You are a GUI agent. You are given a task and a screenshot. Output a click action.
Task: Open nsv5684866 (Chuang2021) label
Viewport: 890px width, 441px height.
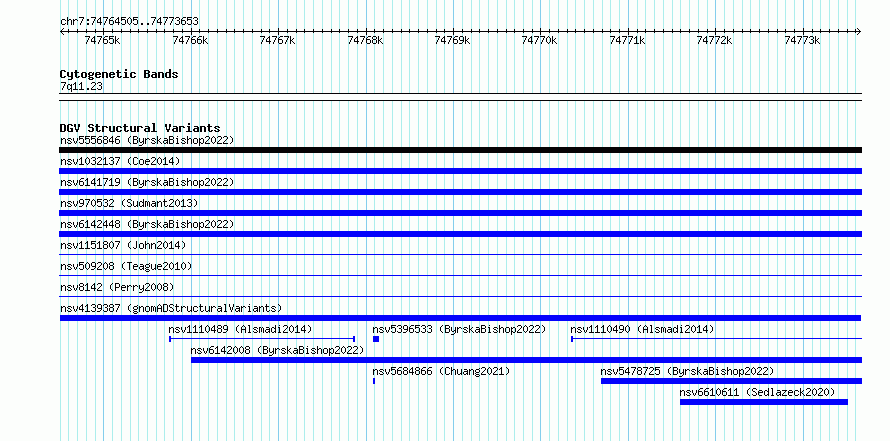click(442, 371)
